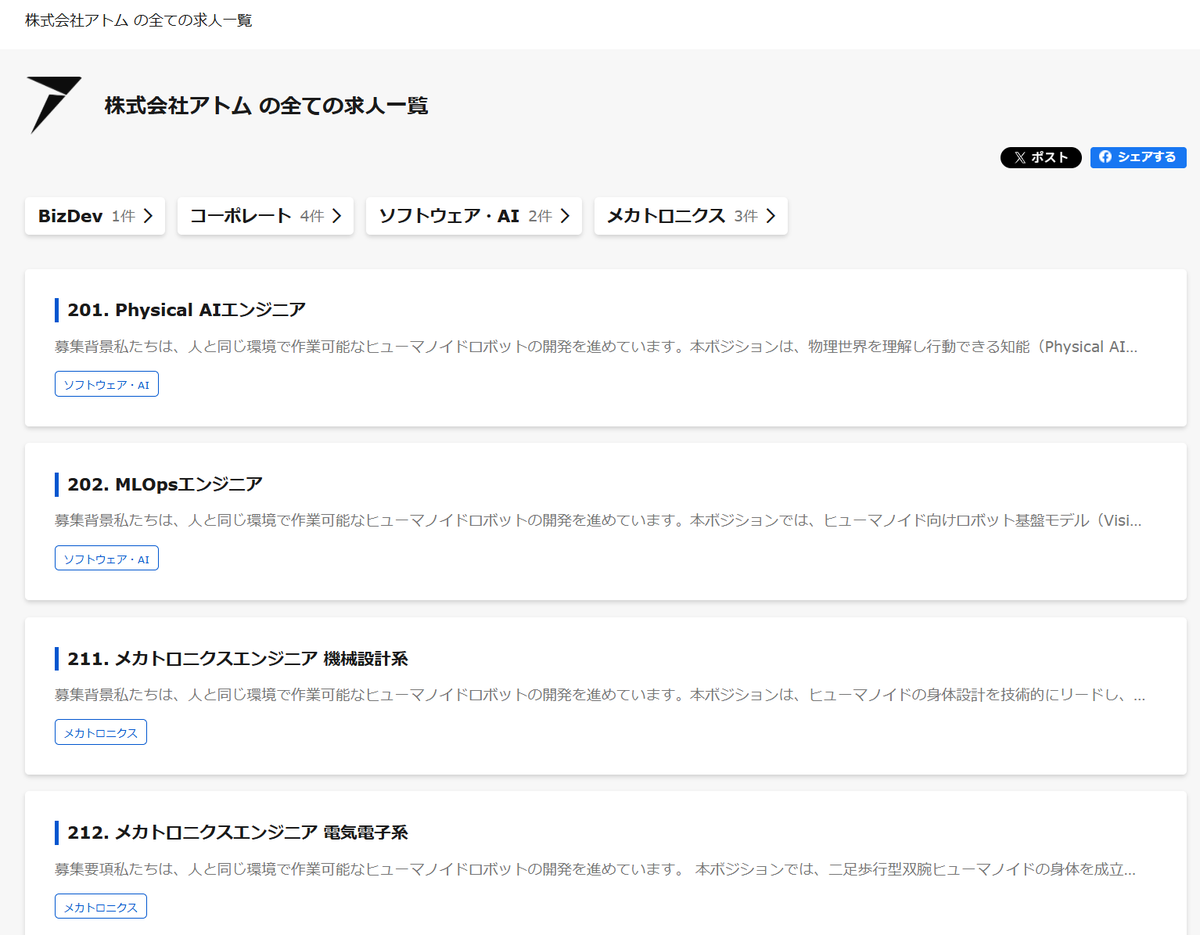Click ソフトウェア・AI tag under job 201
The height and width of the screenshot is (935, 1200).
point(107,384)
